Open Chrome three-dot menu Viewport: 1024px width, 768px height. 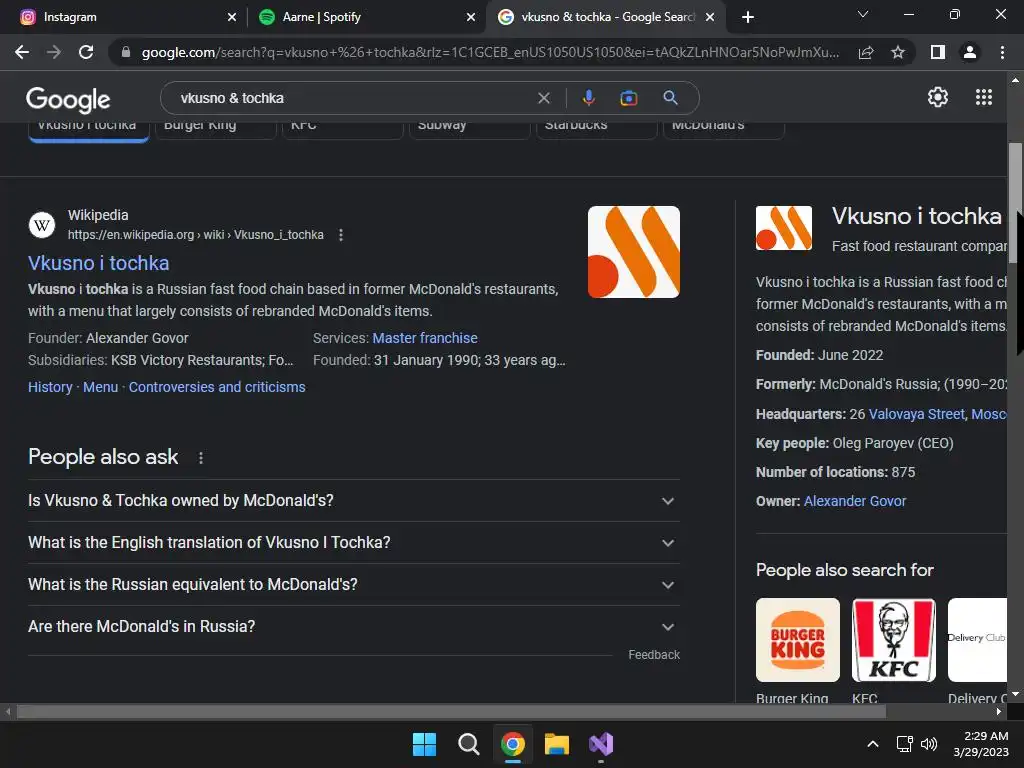1002,52
